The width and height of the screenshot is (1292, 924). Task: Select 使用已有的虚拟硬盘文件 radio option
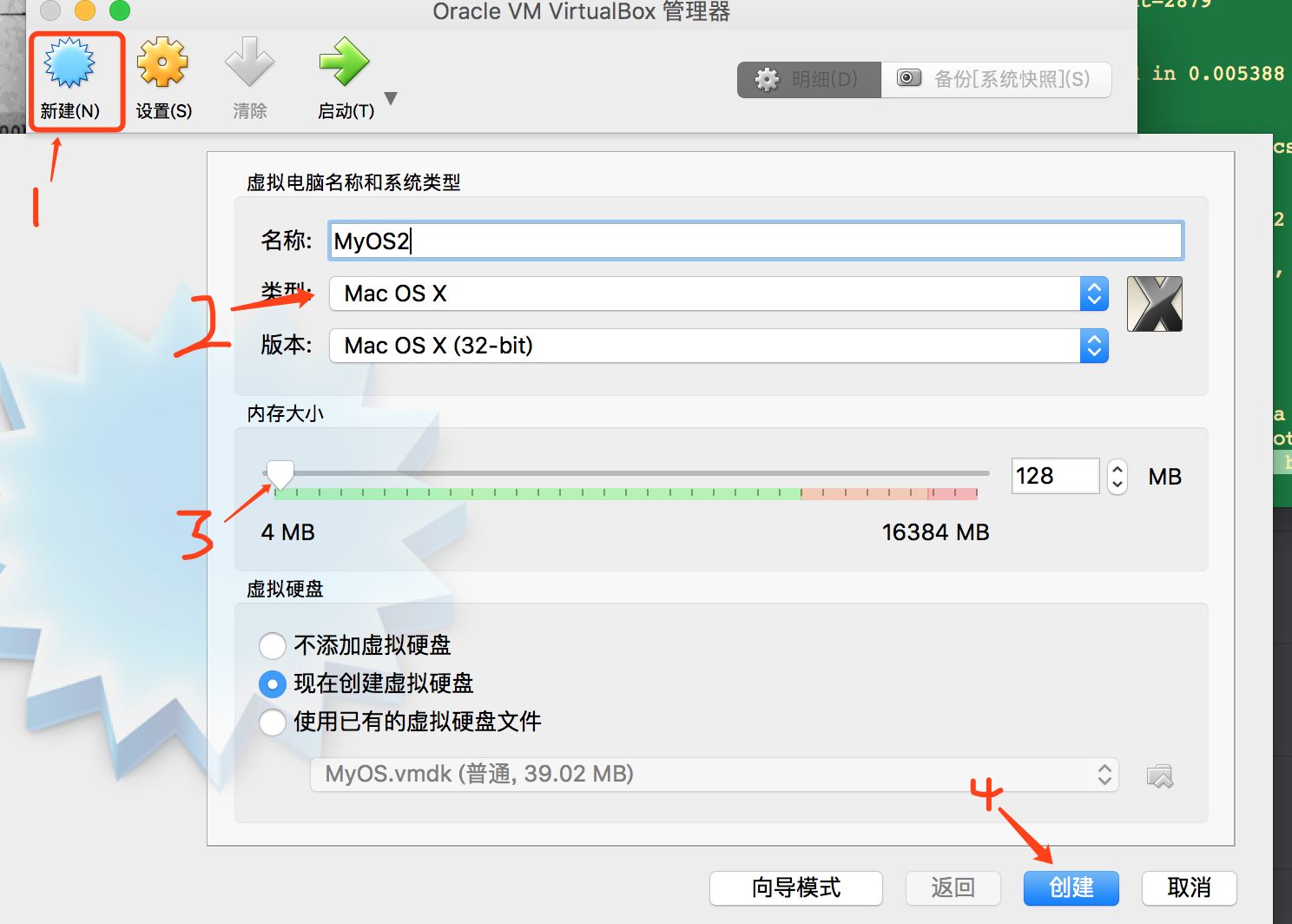(273, 723)
